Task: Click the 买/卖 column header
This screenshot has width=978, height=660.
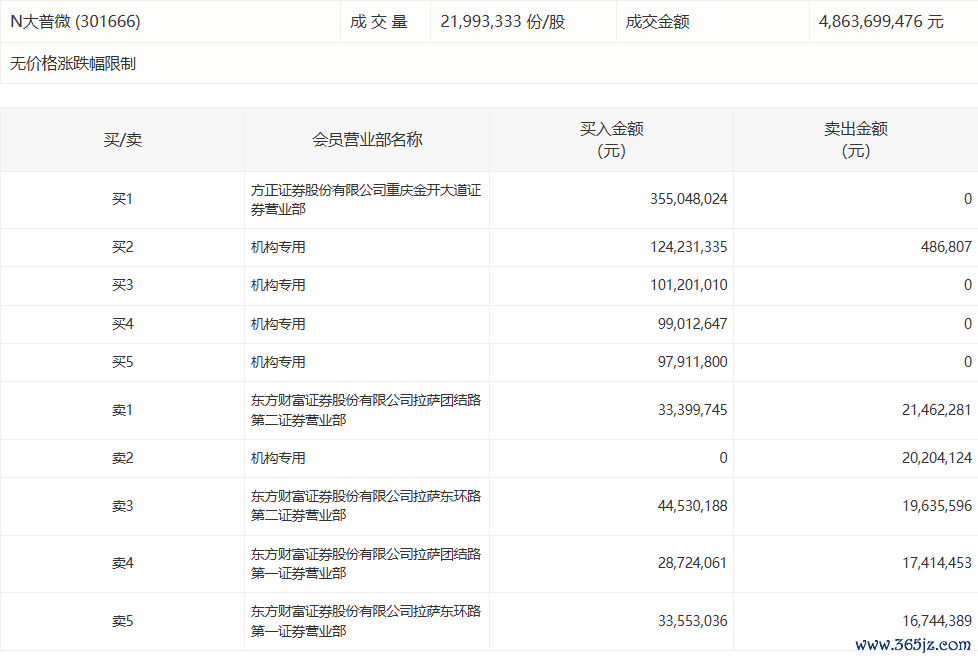Action: 122,140
